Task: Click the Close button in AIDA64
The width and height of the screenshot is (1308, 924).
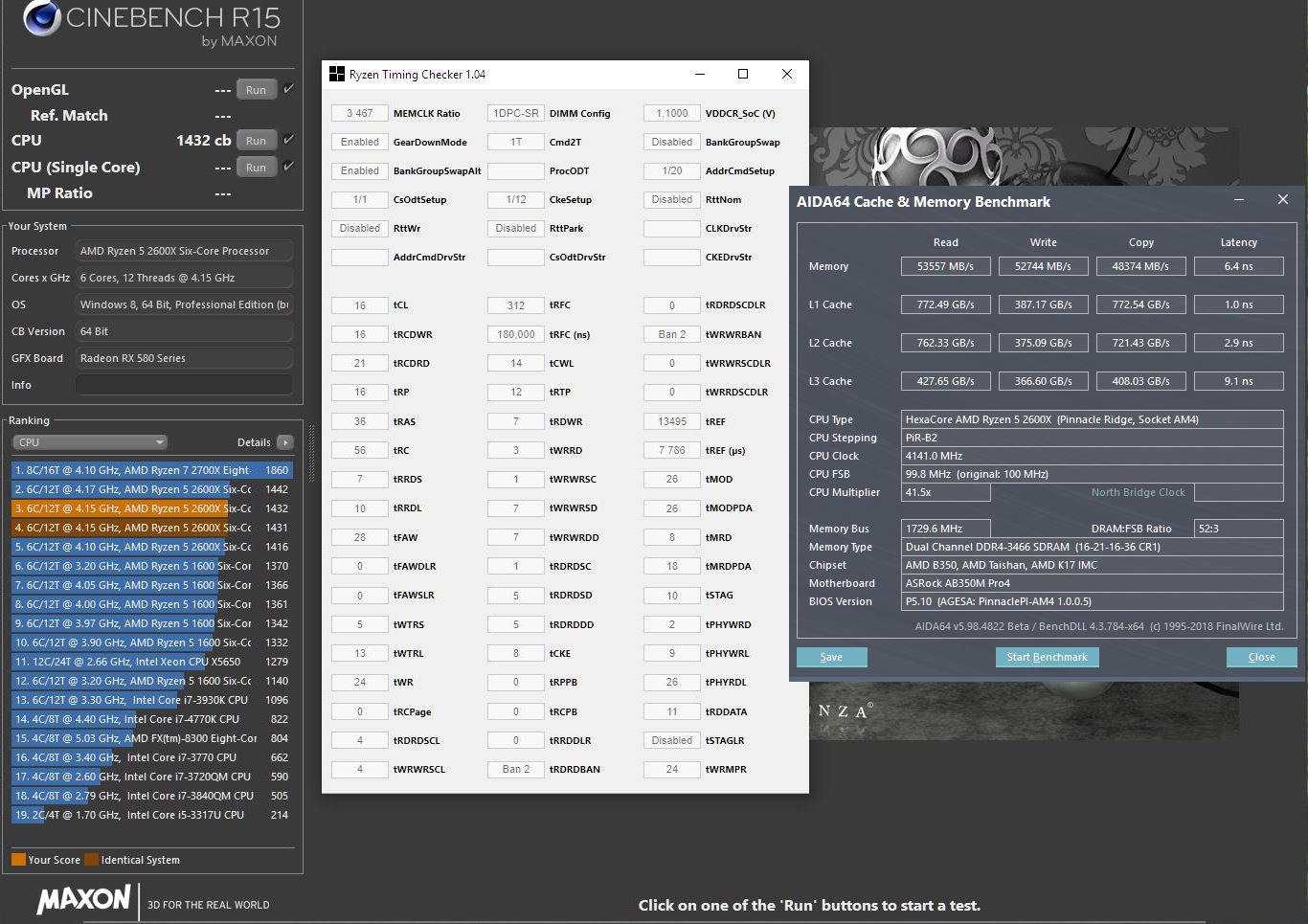Action: tap(1261, 657)
